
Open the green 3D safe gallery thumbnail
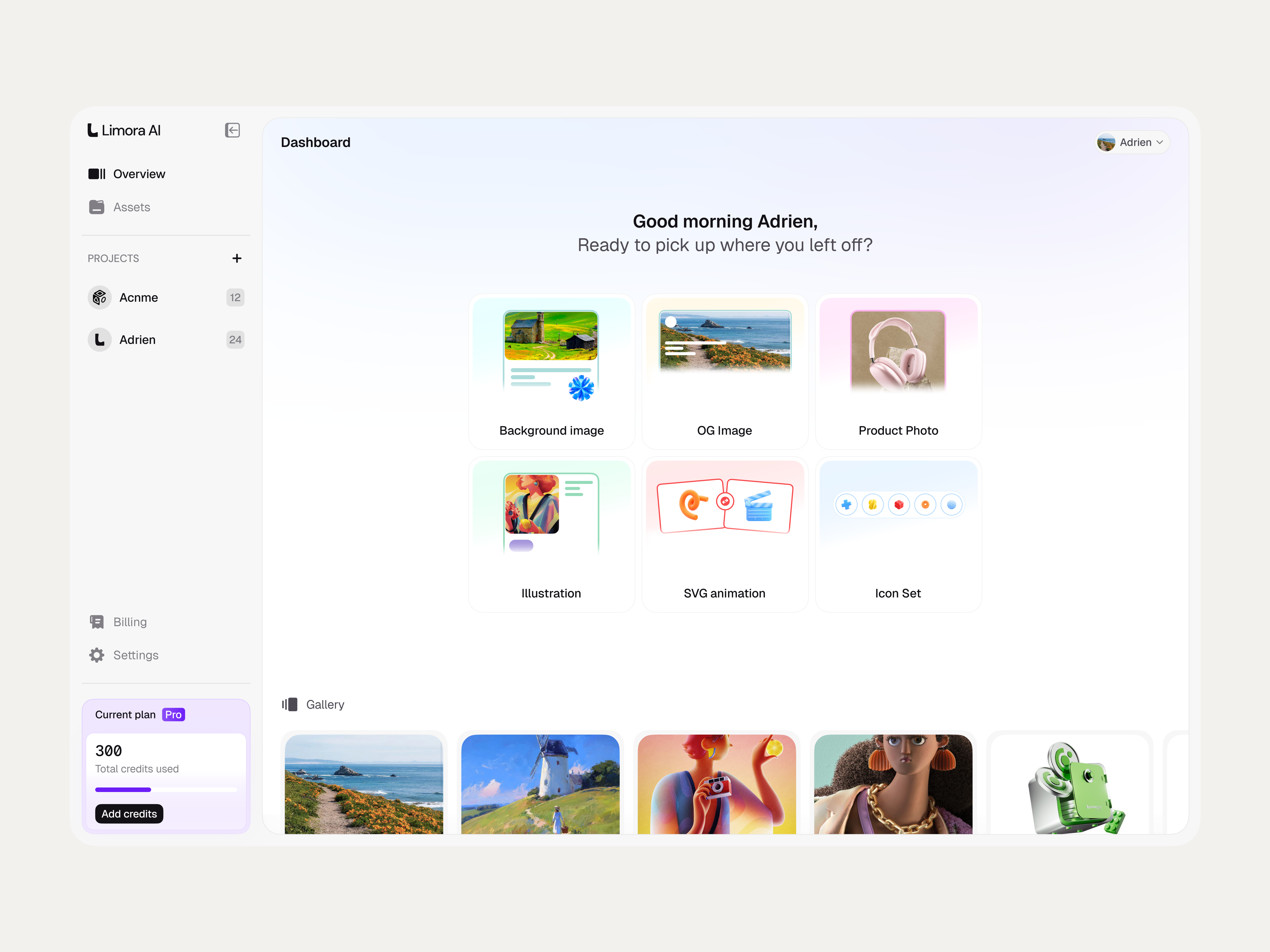(1070, 784)
